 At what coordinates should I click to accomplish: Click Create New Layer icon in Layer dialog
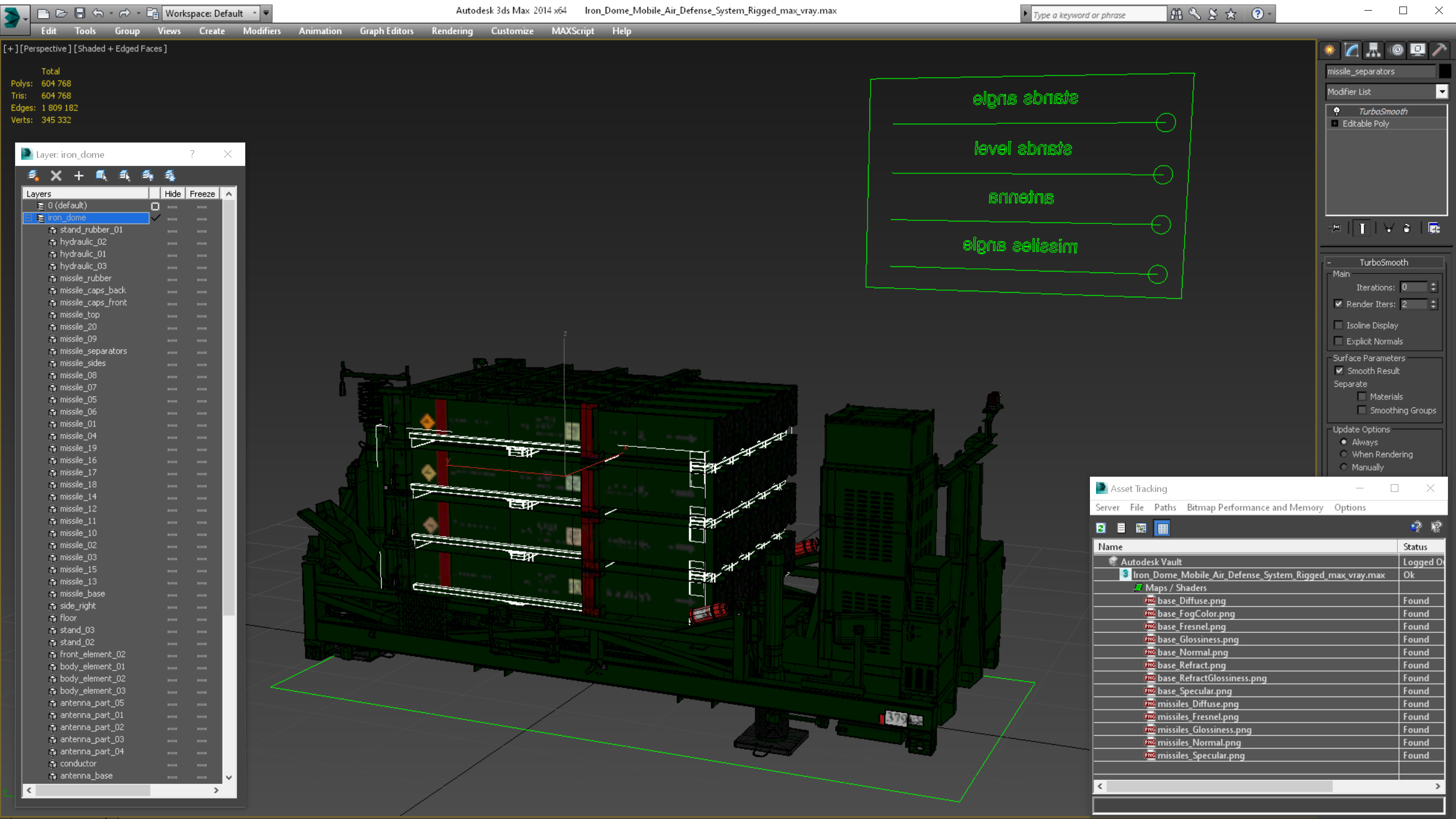coord(33,176)
